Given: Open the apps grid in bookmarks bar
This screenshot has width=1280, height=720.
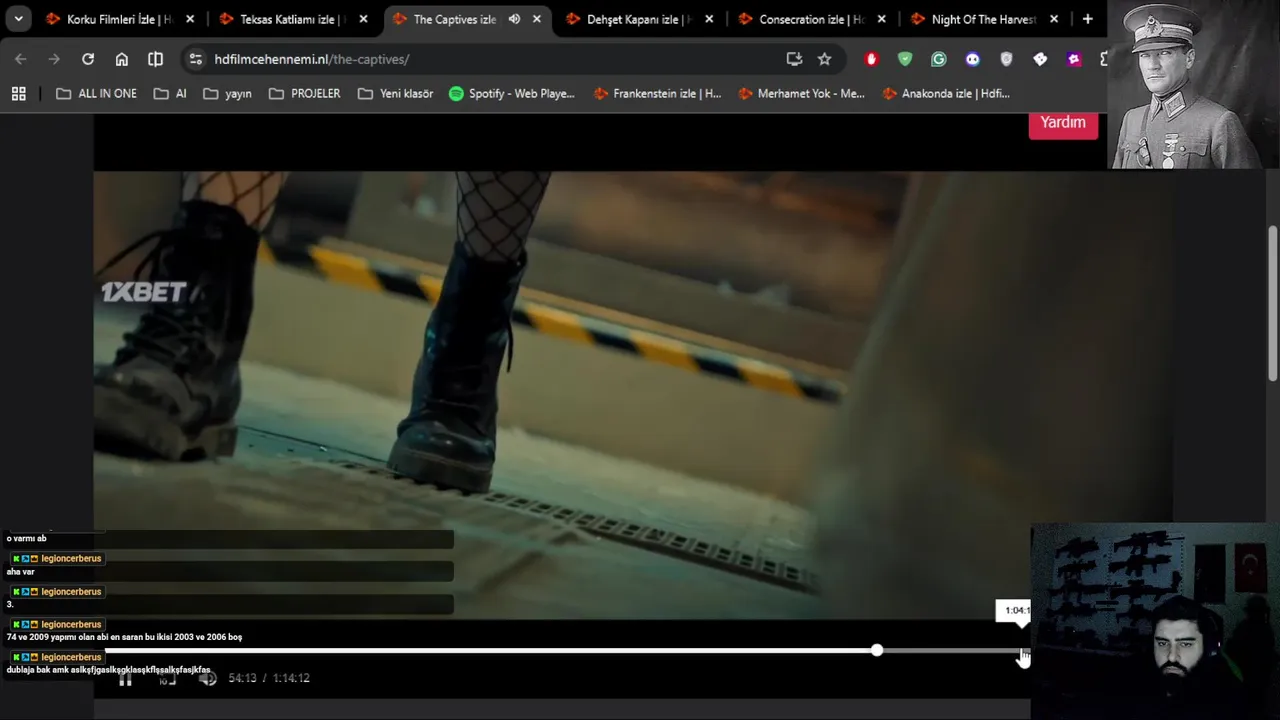Looking at the screenshot, I should [18, 93].
